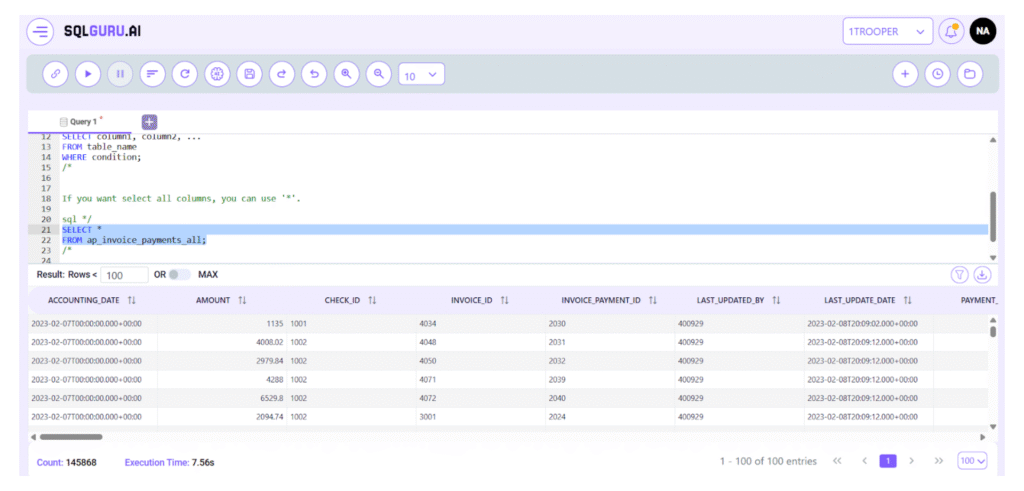Click the save disk icon
This screenshot has width=1024, height=491.
click(249, 74)
